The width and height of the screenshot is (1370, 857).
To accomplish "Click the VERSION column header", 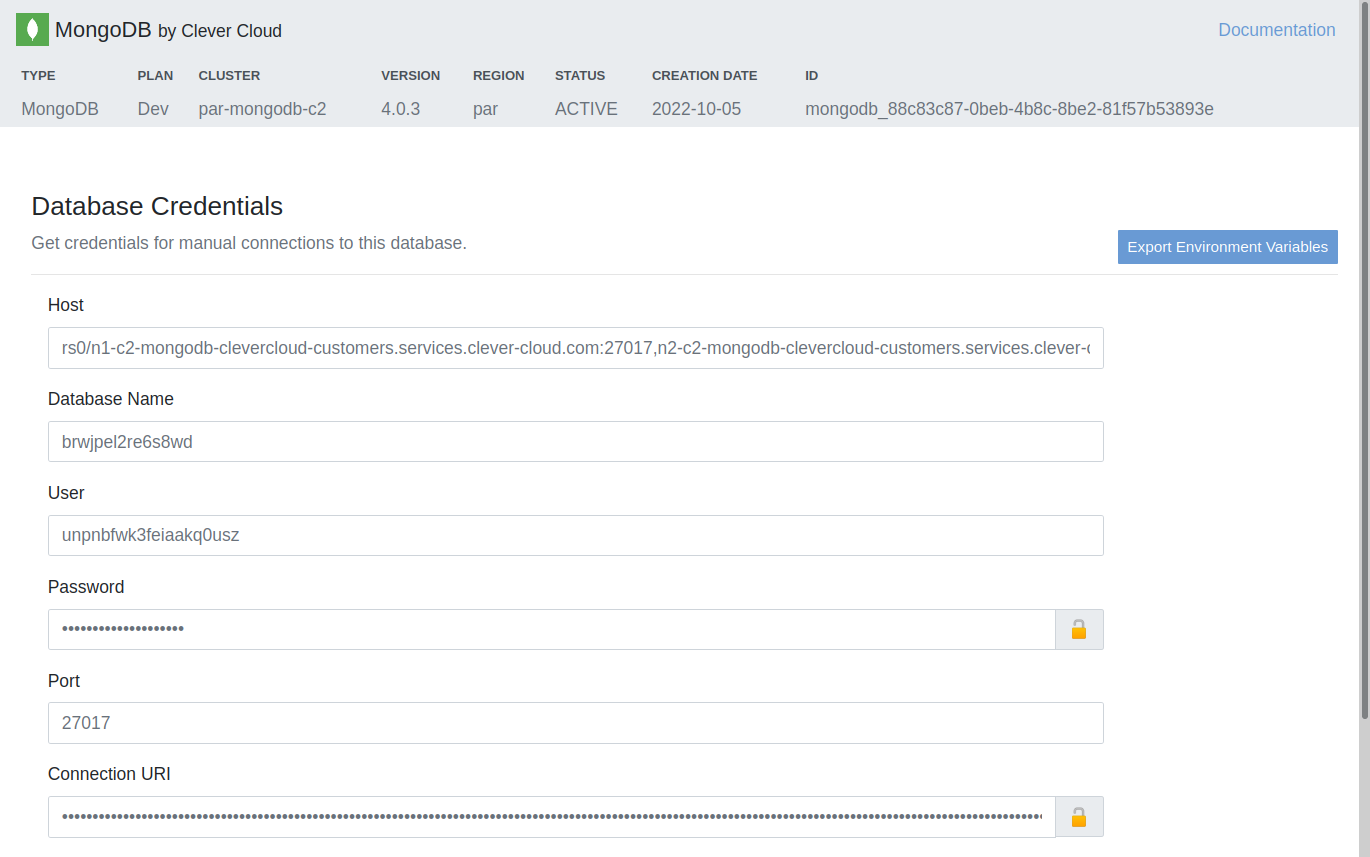I will 410,75.
